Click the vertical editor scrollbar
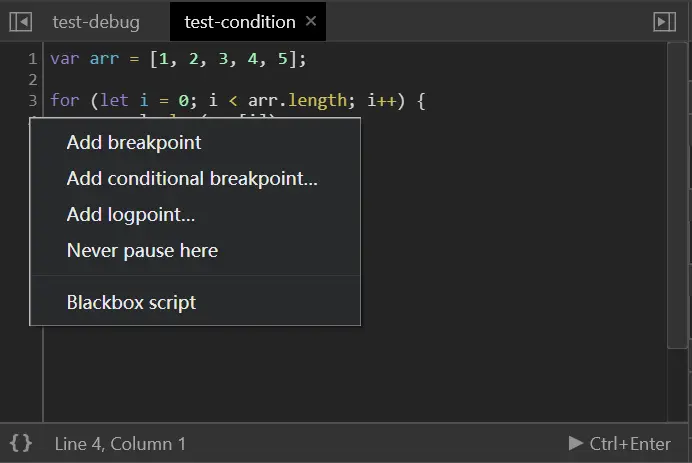The height and width of the screenshot is (463, 692). 677,200
